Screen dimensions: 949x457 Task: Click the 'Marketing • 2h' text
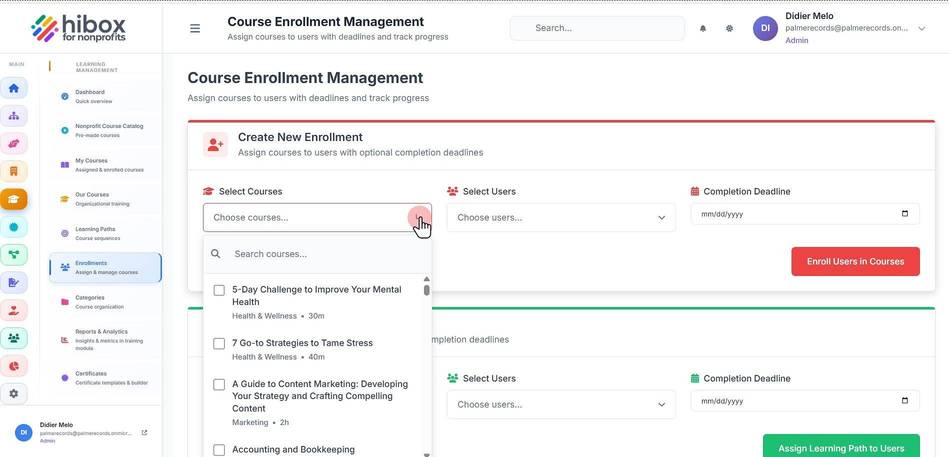pyautogui.click(x=260, y=422)
